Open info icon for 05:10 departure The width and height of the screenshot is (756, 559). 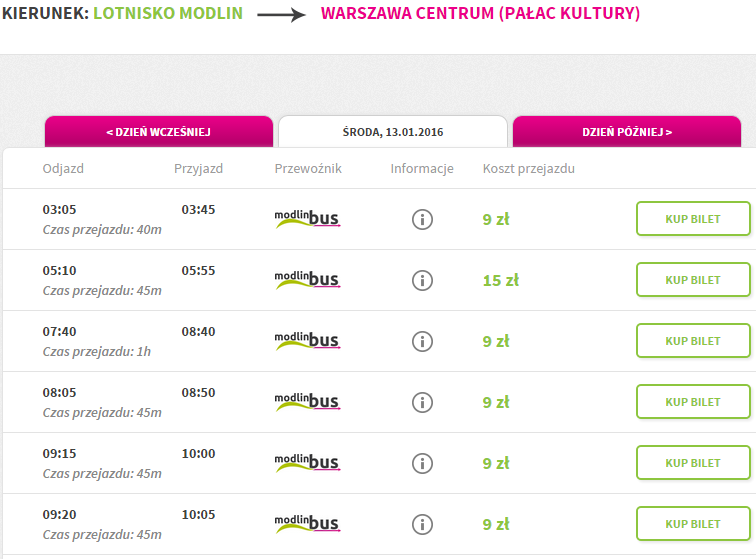tap(422, 280)
